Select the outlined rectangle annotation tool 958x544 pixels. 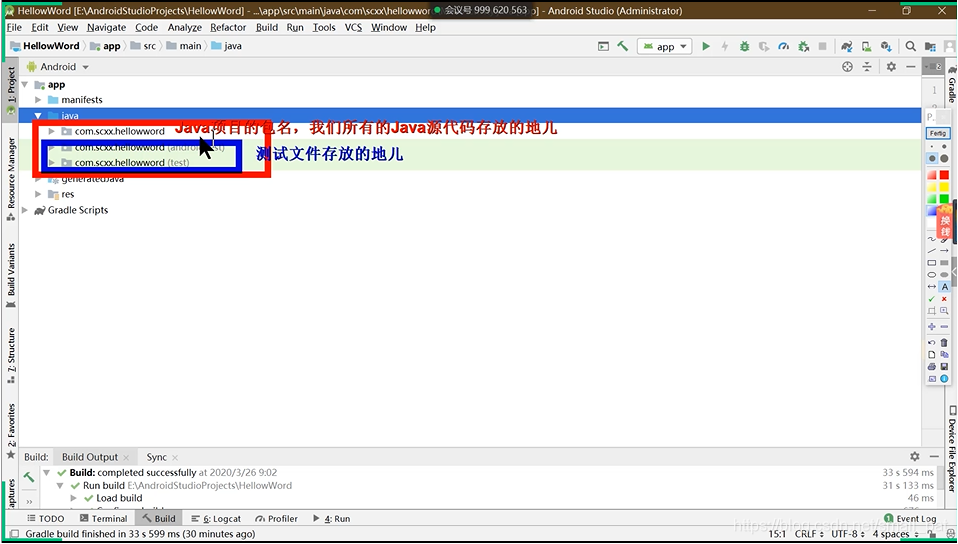[932, 263]
